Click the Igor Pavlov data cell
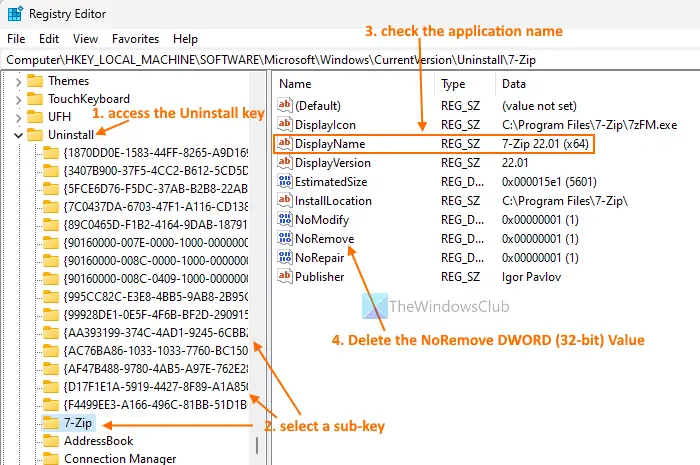 click(531, 277)
